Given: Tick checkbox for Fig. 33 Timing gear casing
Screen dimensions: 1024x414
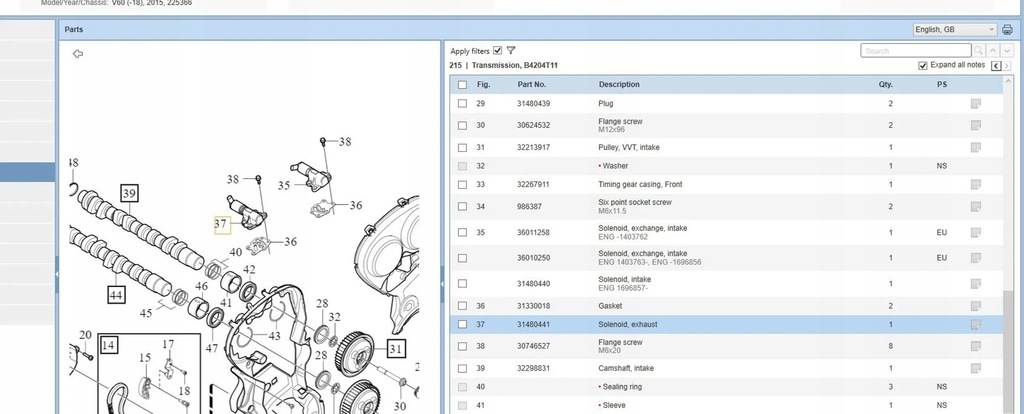Looking at the screenshot, I should pos(462,185).
